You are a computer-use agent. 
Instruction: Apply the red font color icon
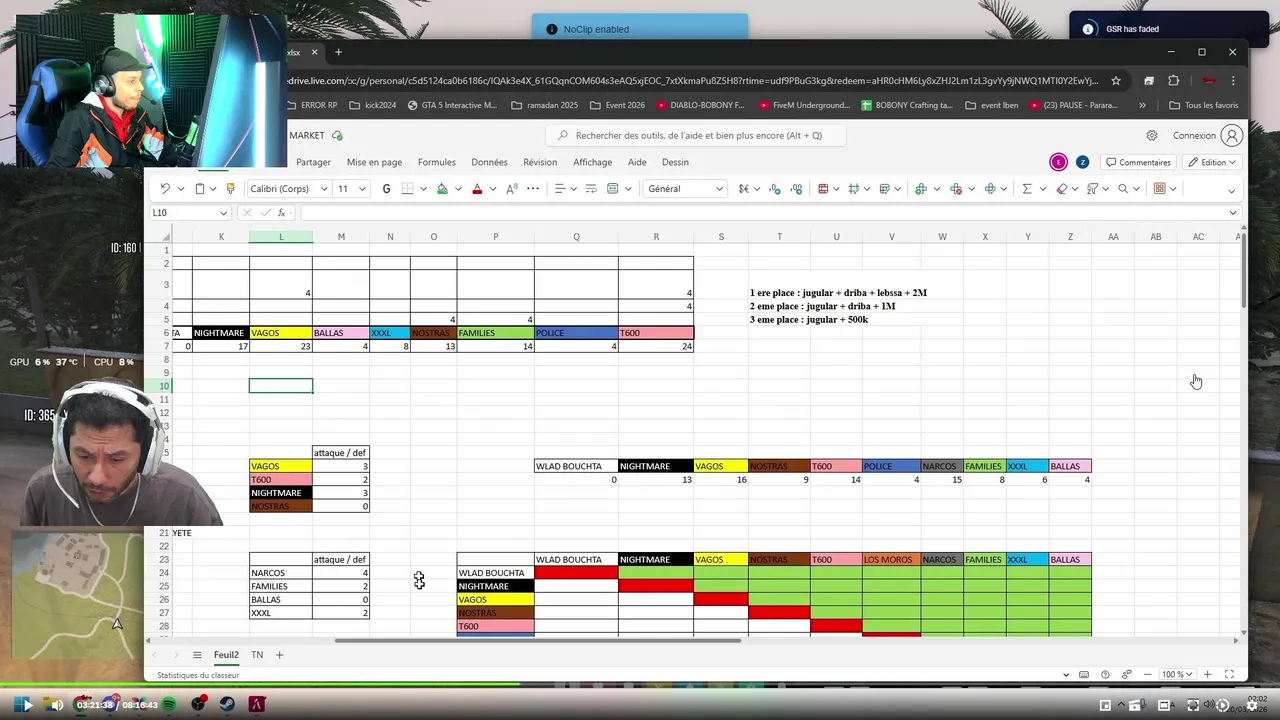coord(477,189)
